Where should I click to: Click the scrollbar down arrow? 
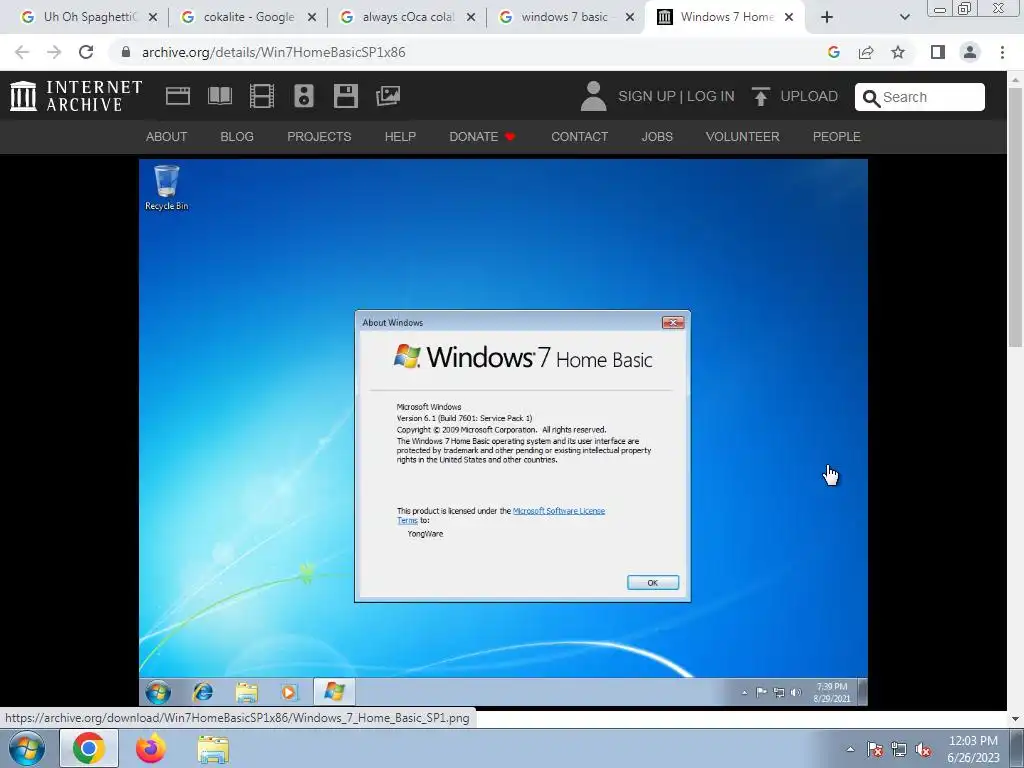point(1016,719)
